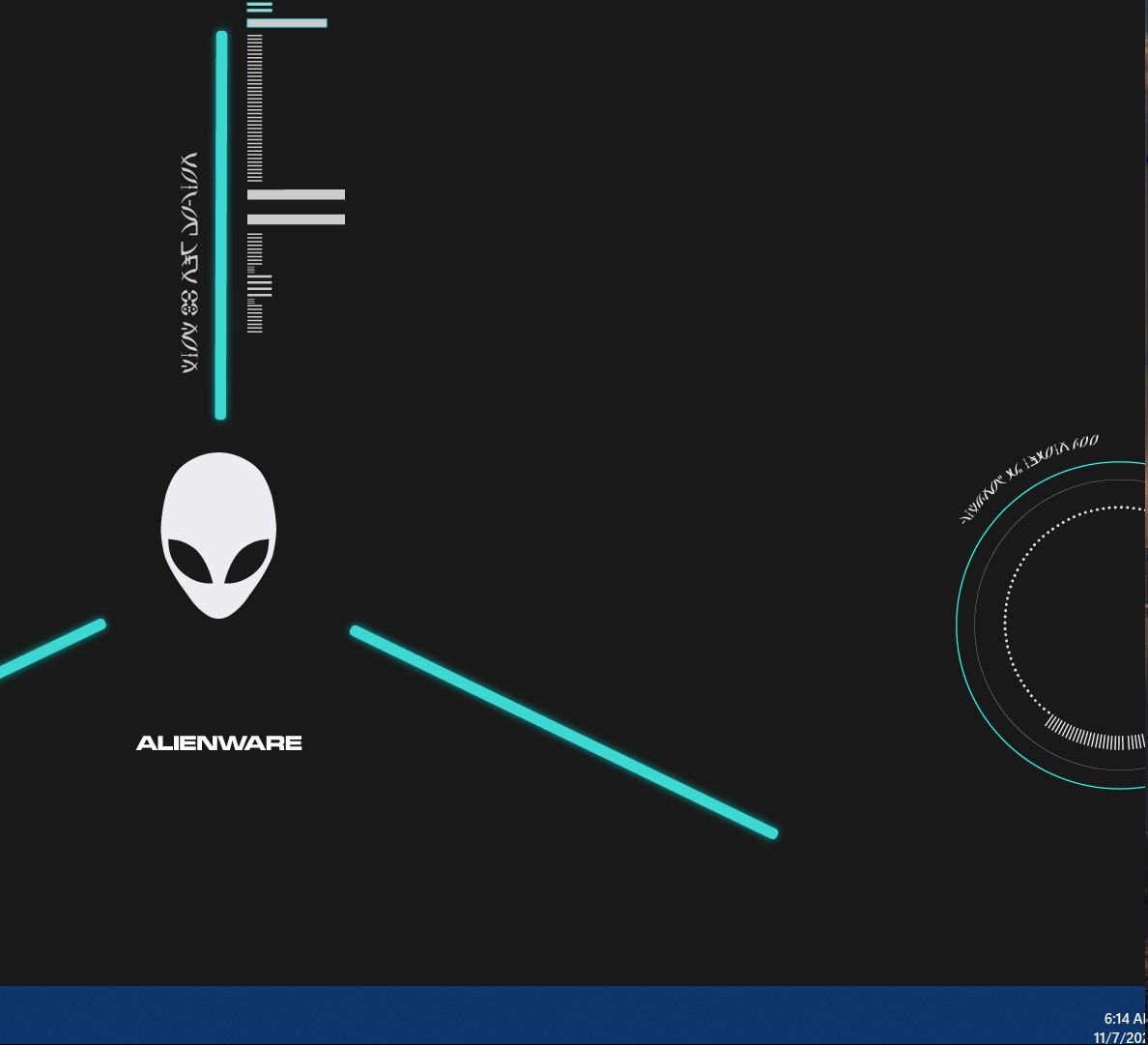Click the long diagonal teal beam

tap(563, 730)
